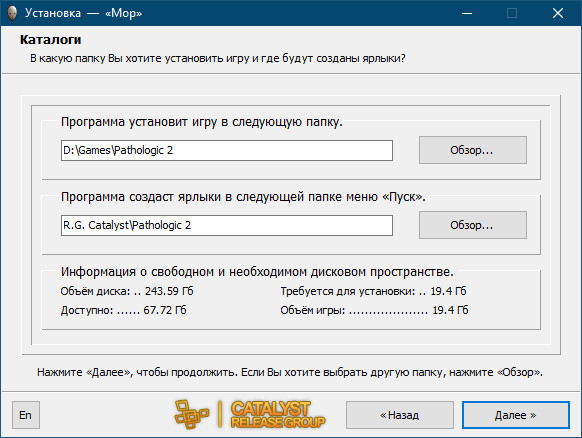Go back with the «Назад» button

(400, 415)
